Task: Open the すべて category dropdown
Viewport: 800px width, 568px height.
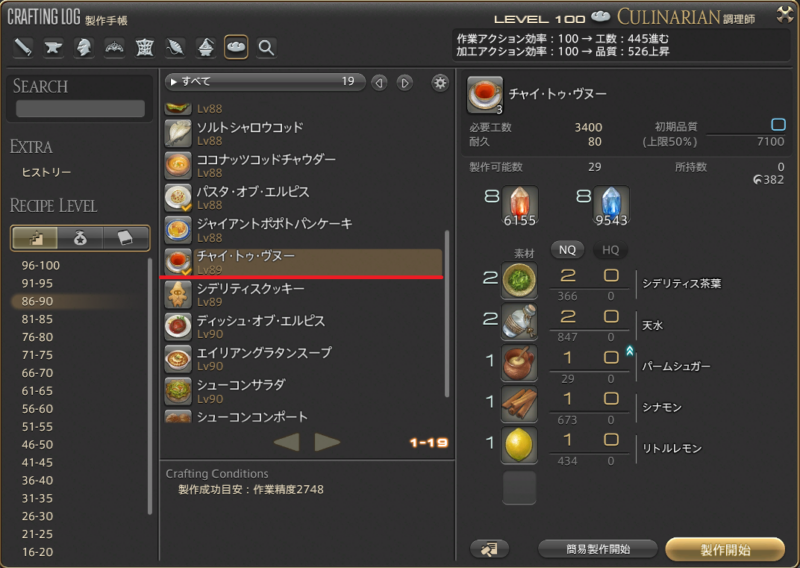Action: pyautogui.click(x=265, y=82)
